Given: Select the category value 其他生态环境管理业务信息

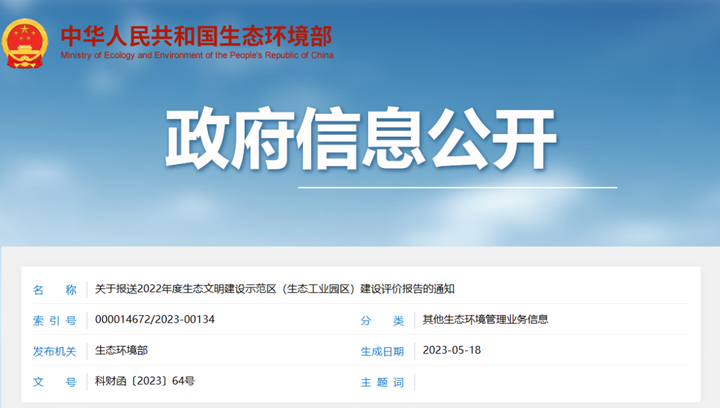Looking at the screenshot, I should (485, 319).
